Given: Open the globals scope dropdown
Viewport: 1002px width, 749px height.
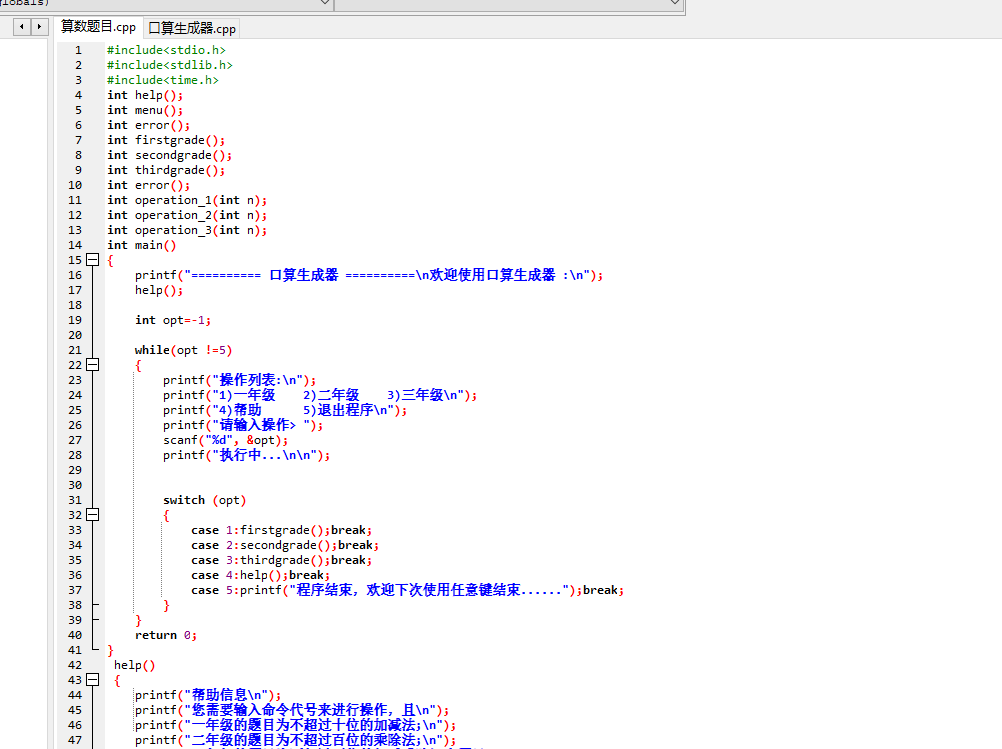Looking at the screenshot, I should 325,3.
